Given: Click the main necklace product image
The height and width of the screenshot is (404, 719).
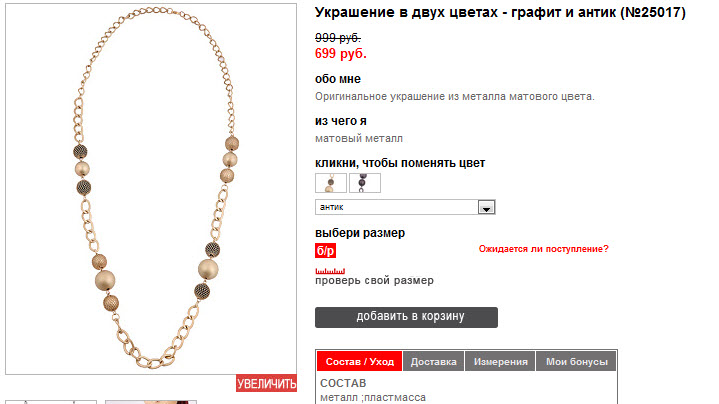Looking at the screenshot, I should coord(151,189).
